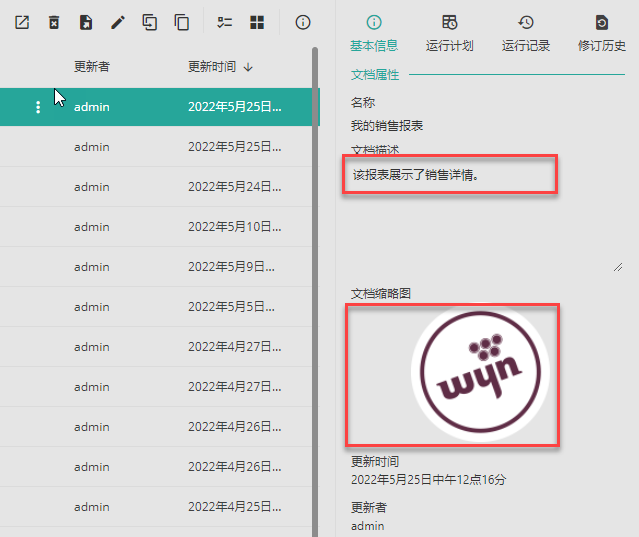Switch to grid tile view icon
This screenshot has height=537, width=639.
click(x=257, y=22)
